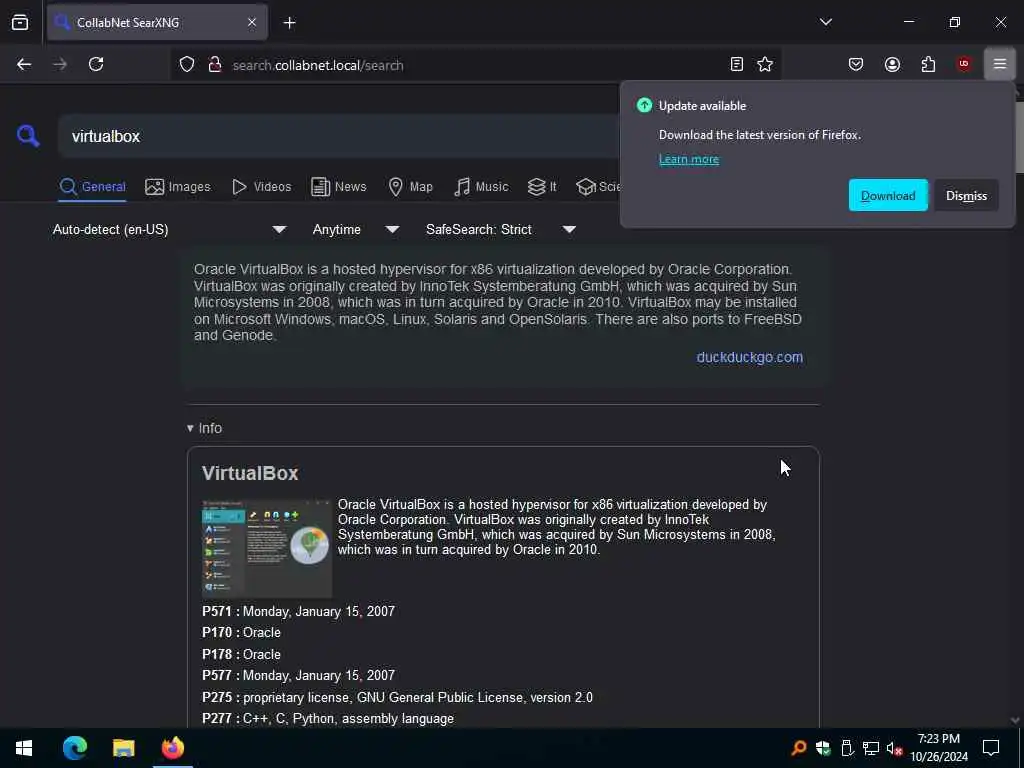Click the network tray icon

coord(871,748)
